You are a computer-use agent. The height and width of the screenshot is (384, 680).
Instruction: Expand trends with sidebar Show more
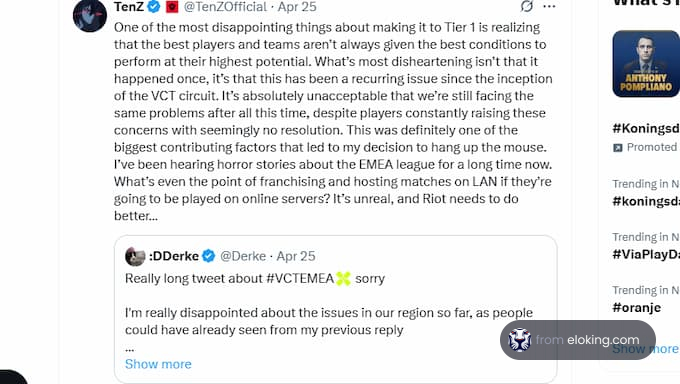(645, 349)
